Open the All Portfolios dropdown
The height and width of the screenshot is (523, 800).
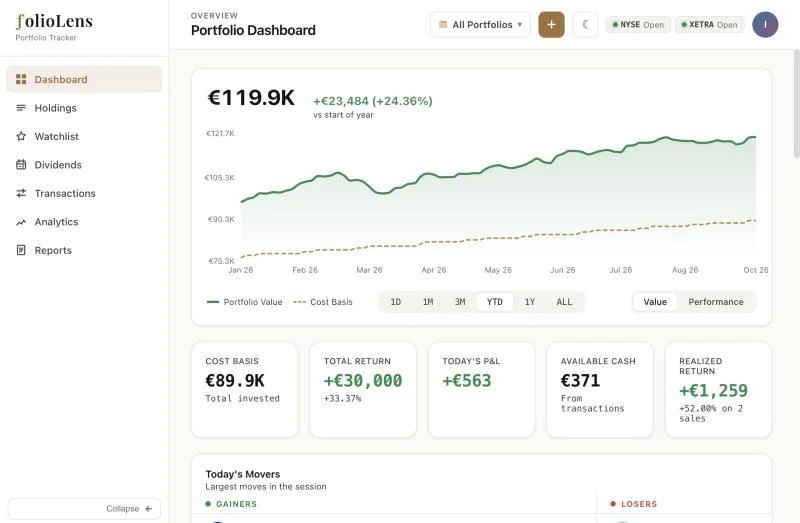[480, 24]
